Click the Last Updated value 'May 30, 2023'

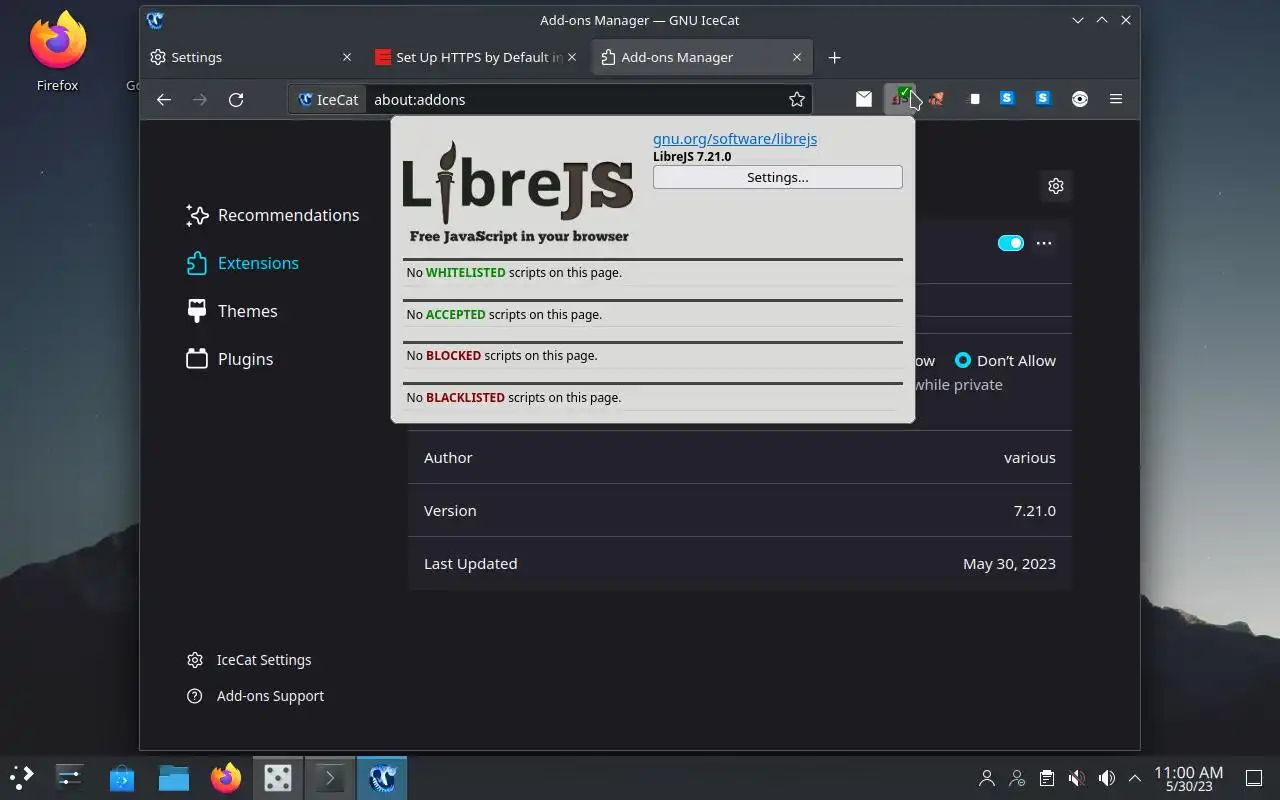[x=1009, y=563]
